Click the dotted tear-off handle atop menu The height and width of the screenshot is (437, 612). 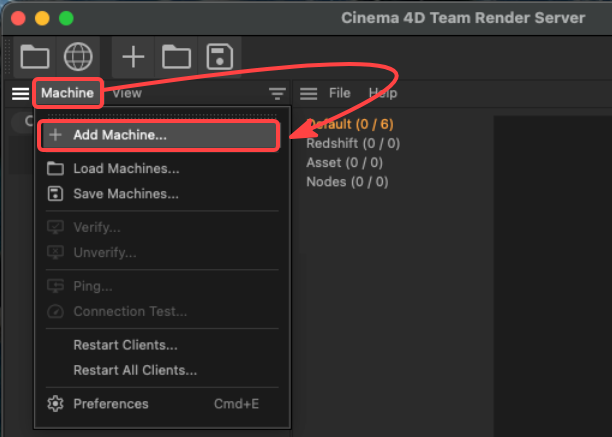pos(161,115)
